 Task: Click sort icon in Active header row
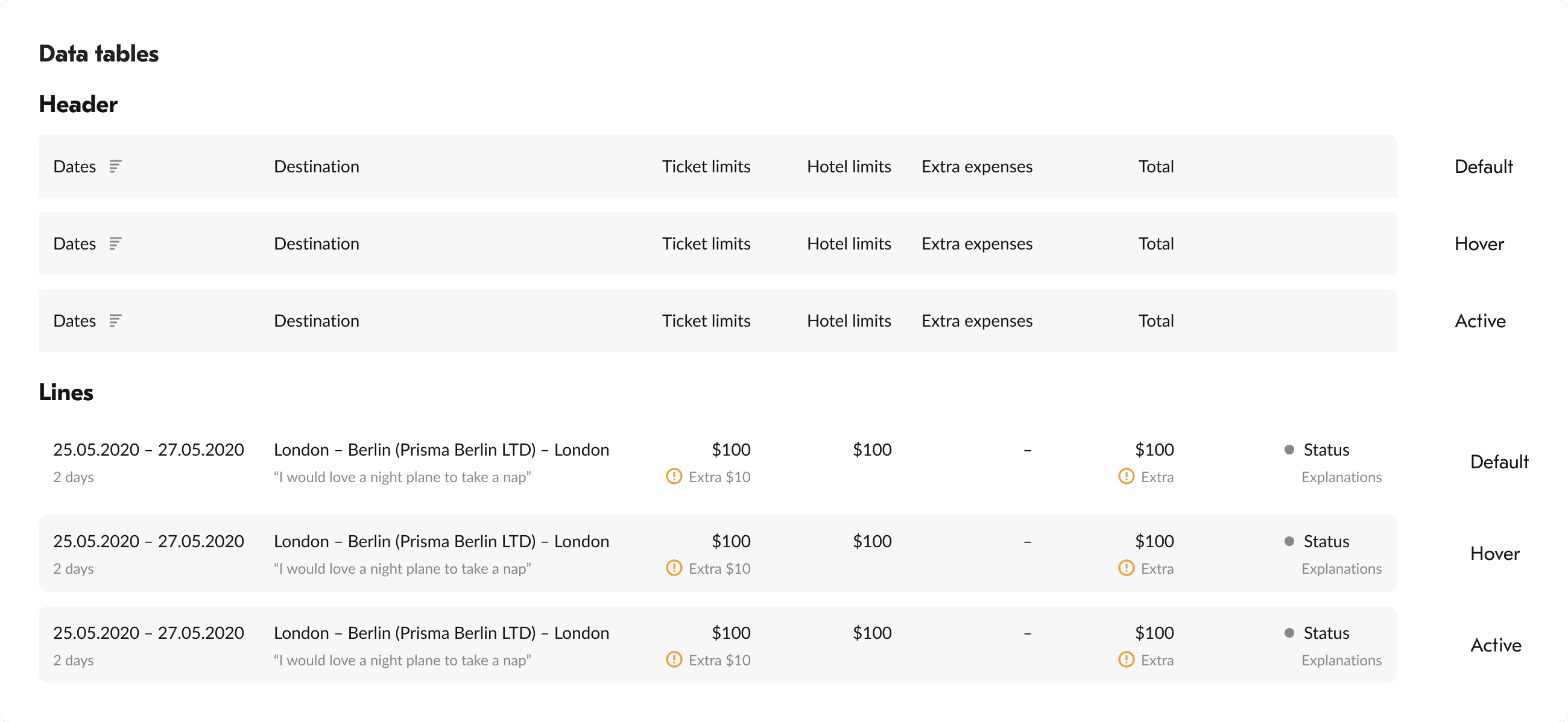coord(115,321)
